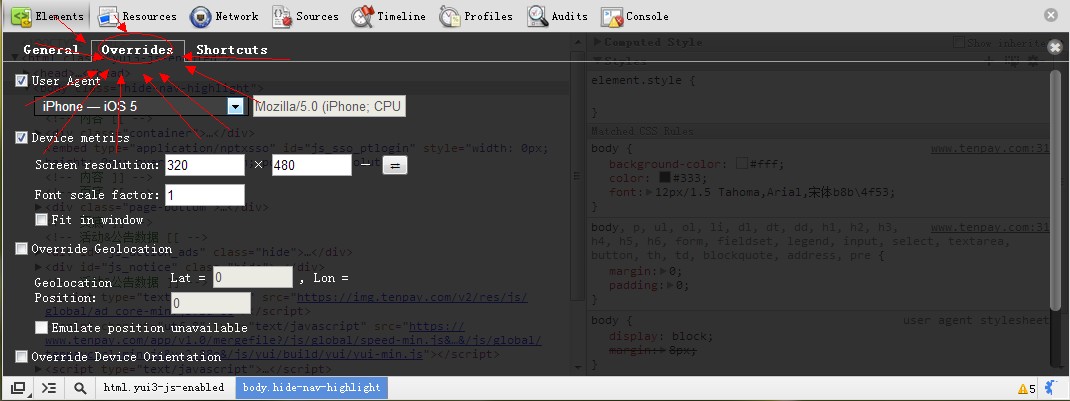Enable Override Geolocation checkbox
1070x401 pixels.
click(x=22, y=248)
